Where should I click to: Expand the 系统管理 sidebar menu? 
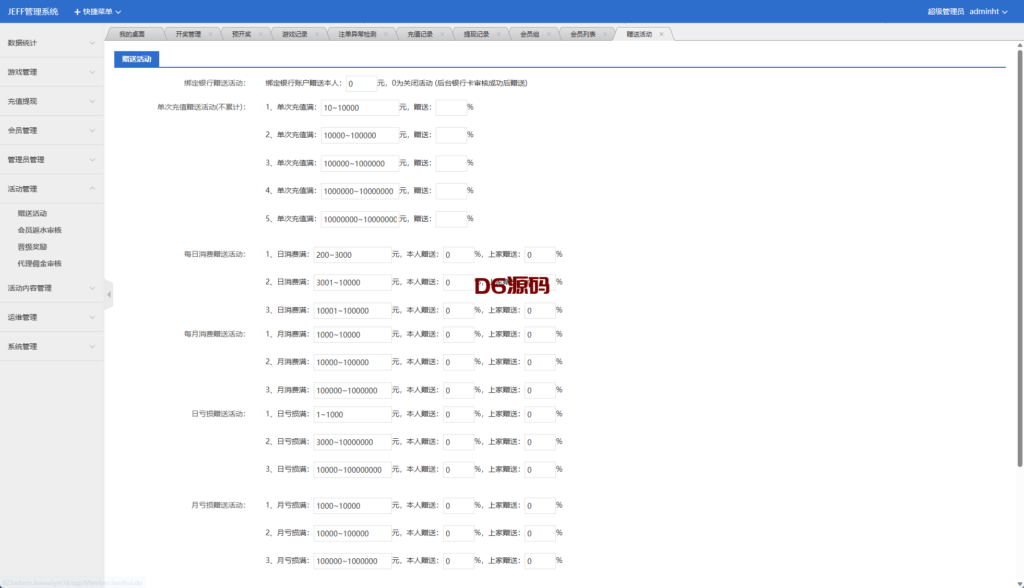52,347
